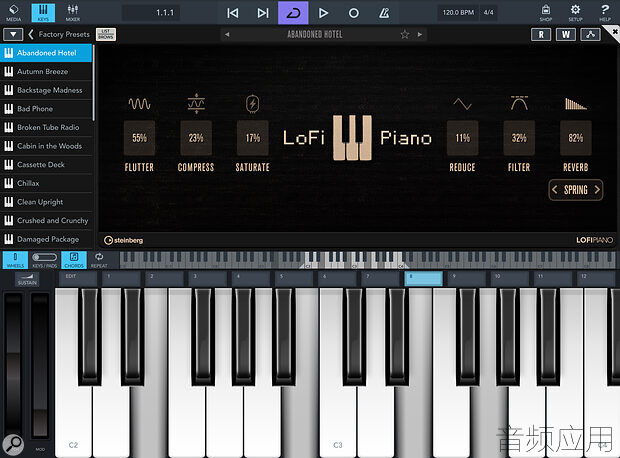Click the Sustain button
This screenshot has width=620, height=458.
(x=27, y=279)
